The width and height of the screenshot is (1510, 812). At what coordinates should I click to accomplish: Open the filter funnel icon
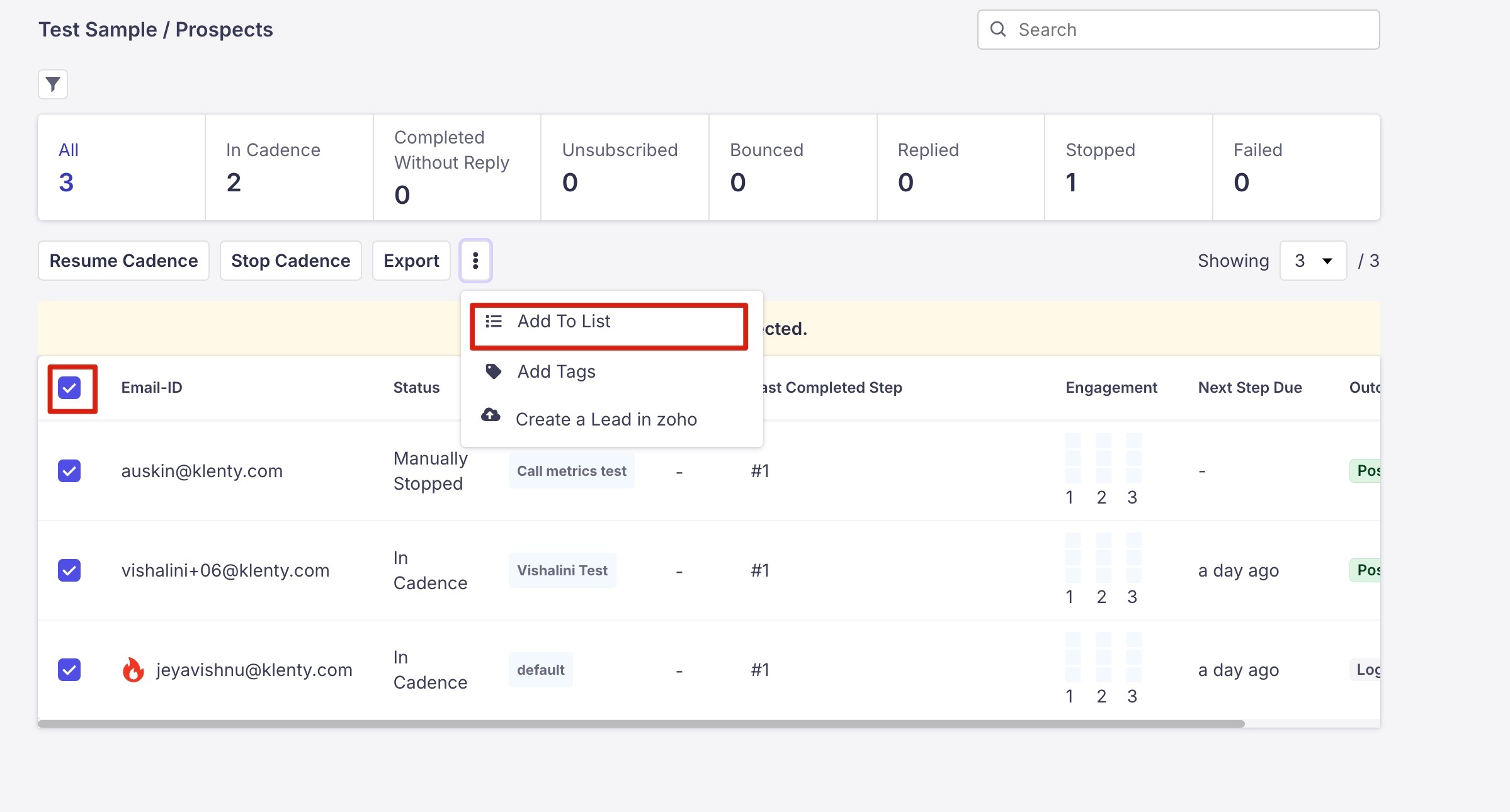pyautogui.click(x=53, y=84)
